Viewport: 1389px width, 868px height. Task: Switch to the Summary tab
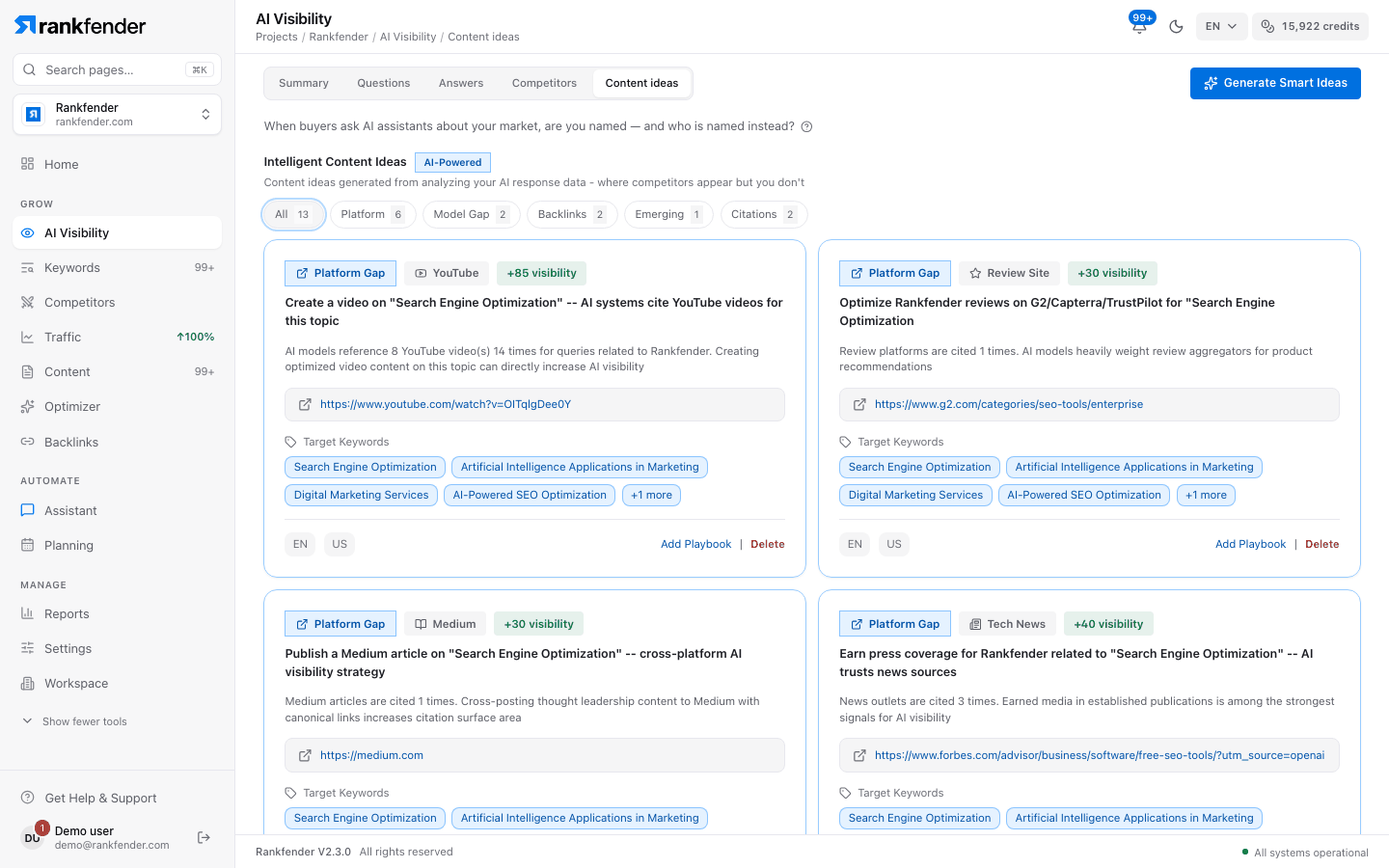[x=304, y=83]
